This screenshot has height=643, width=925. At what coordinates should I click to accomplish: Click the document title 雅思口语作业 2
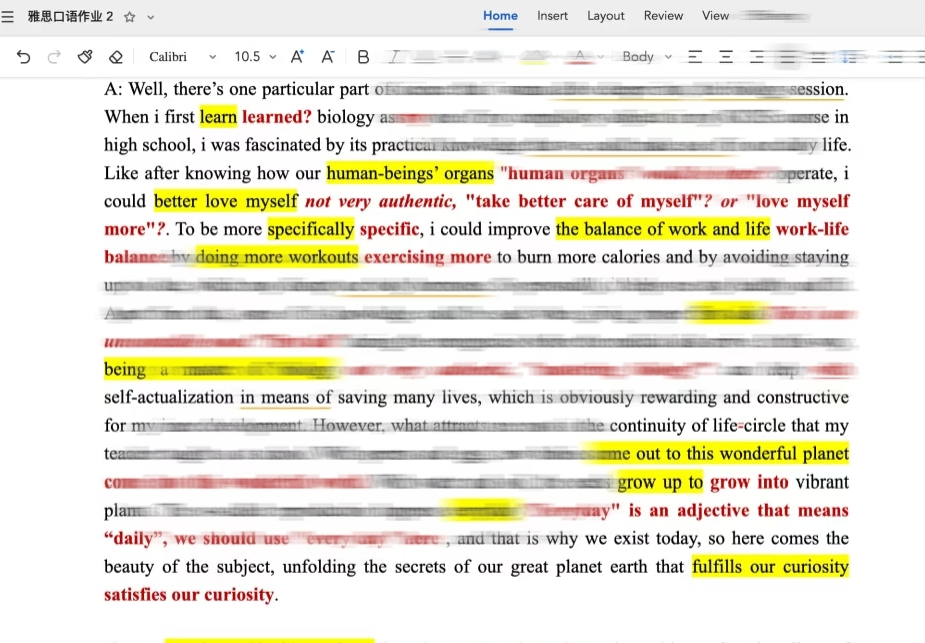point(70,17)
